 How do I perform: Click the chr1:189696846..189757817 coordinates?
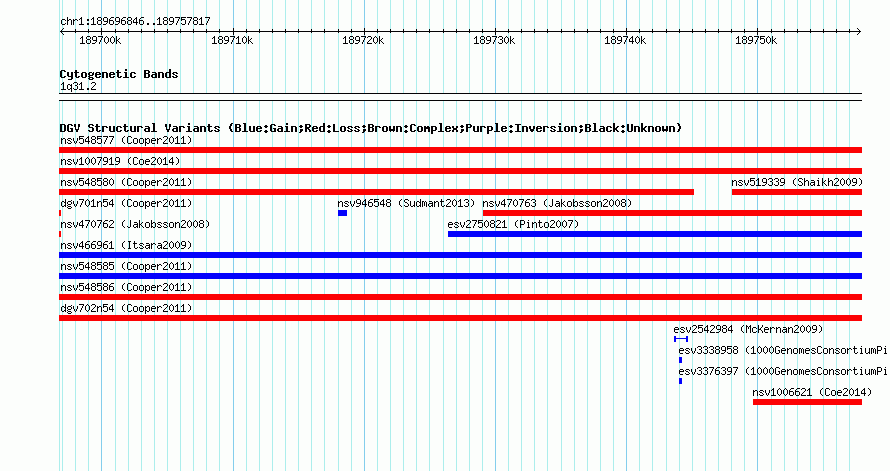[x=135, y=21]
